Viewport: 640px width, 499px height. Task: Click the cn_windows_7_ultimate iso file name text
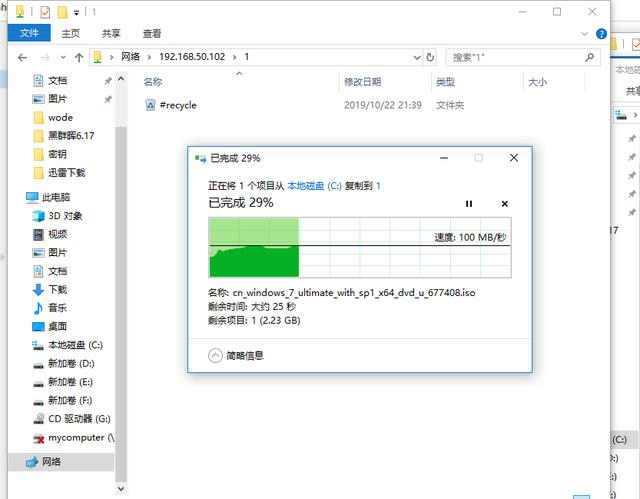click(x=354, y=293)
